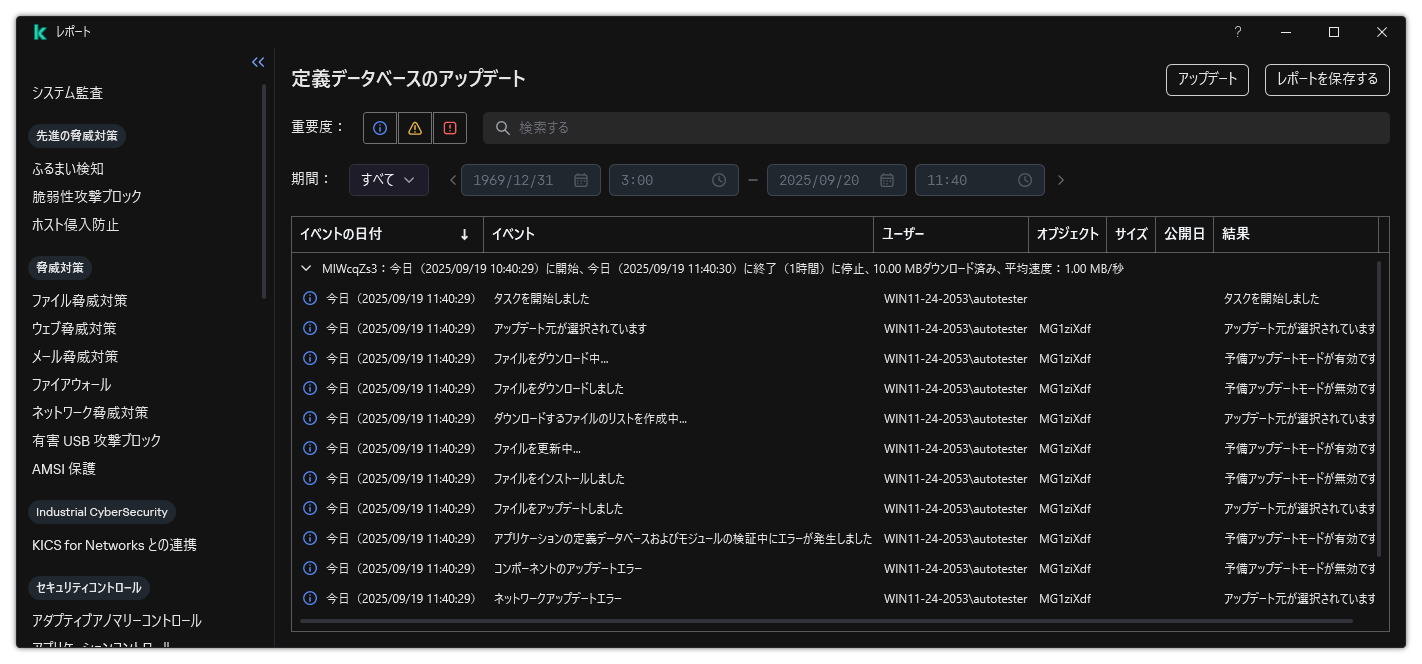Open the calendar icon on the 2025/09/20 date field
Viewport: 1422px width, 664px height.
coord(886,180)
